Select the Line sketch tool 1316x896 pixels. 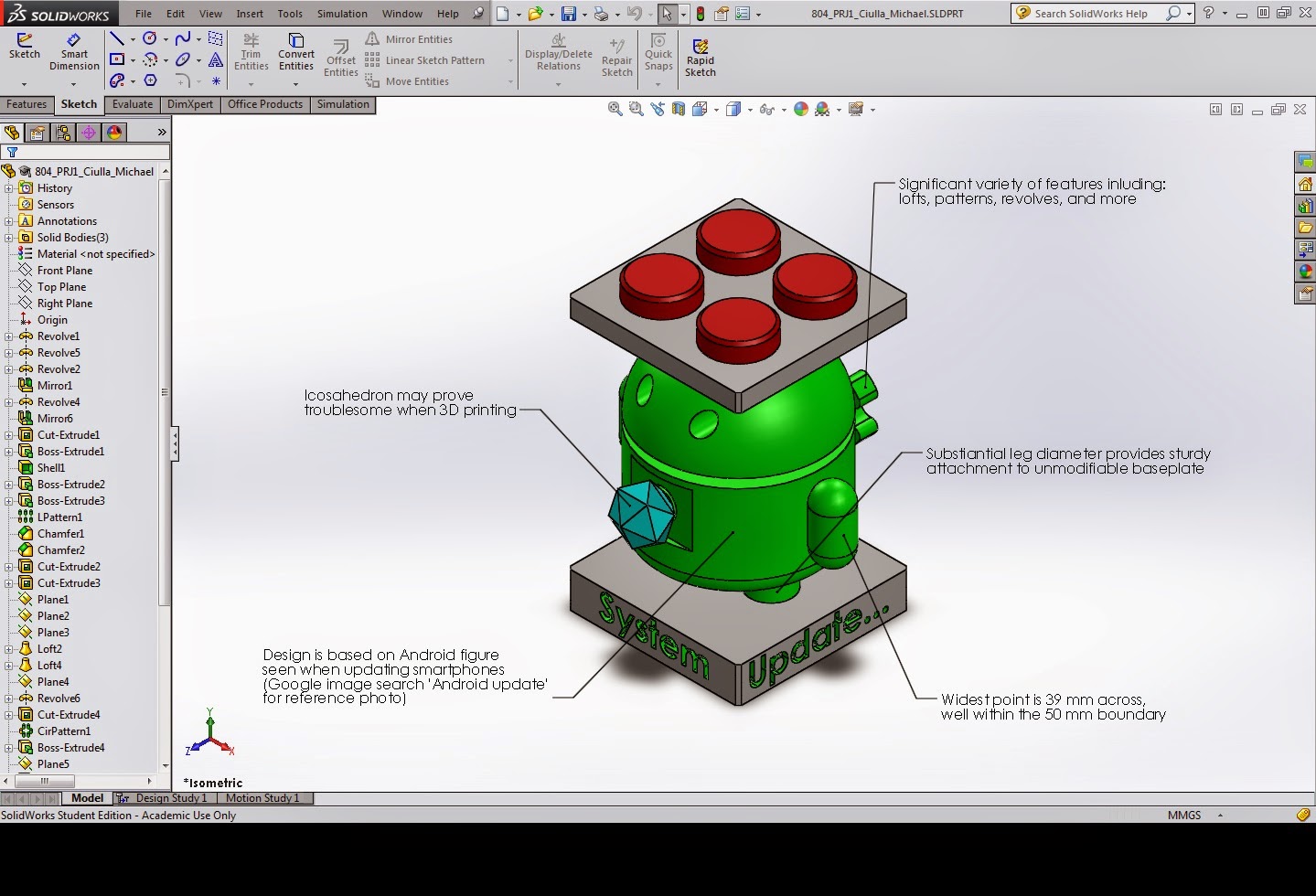(117, 38)
